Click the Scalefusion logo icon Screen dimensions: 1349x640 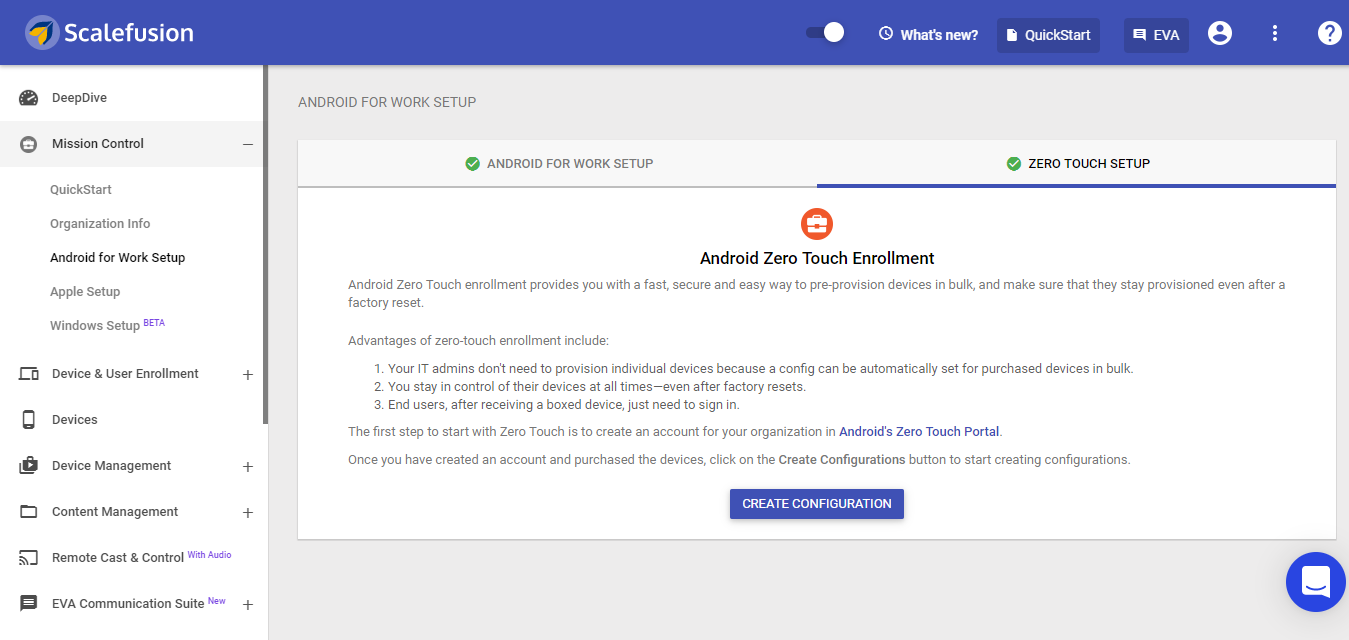41,33
